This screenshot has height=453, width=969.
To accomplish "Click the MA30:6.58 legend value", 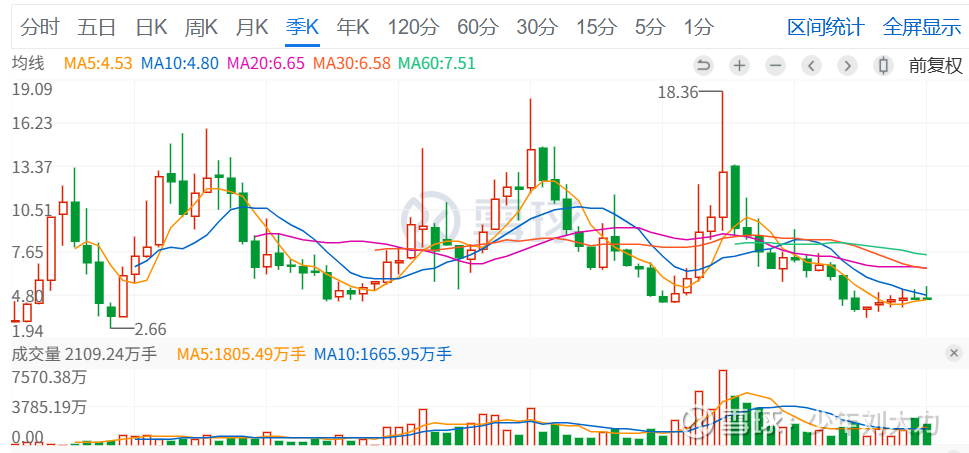I will coord(352,63).
